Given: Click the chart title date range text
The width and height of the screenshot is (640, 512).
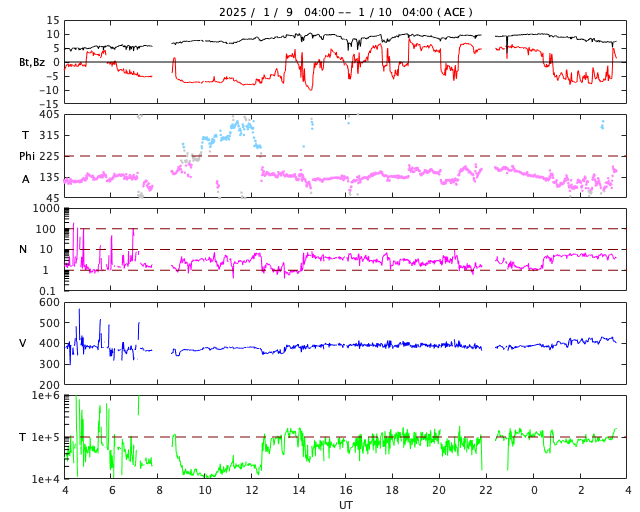Looking at the screenshot, I should [x=345, y=12].
